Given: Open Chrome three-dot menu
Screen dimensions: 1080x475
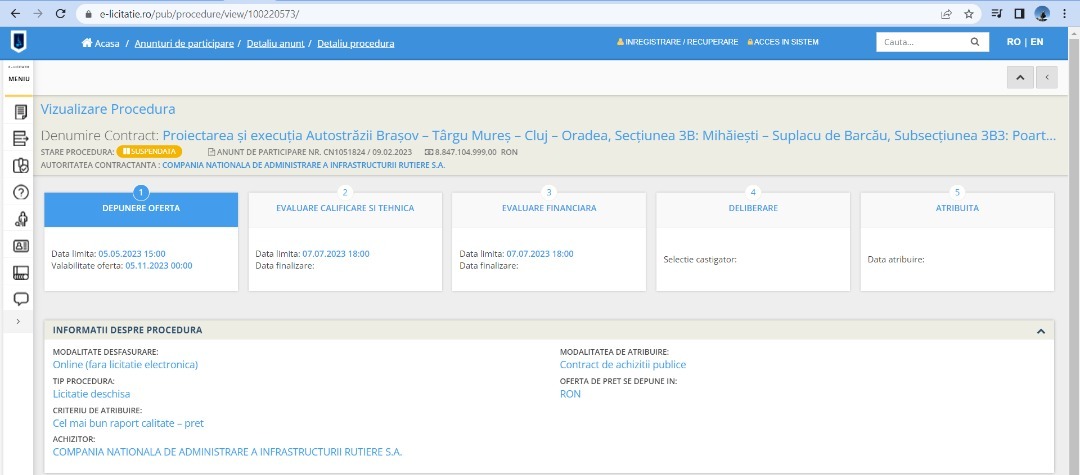Looking at the screenshot, I should pos(1065,14).
